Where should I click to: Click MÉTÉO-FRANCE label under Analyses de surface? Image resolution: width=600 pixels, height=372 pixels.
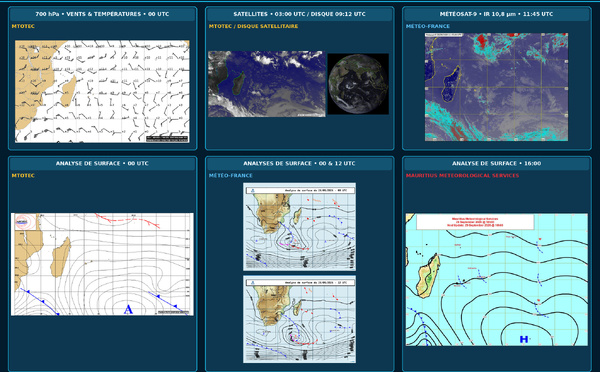pyautogui.click(x=231, y=176)
